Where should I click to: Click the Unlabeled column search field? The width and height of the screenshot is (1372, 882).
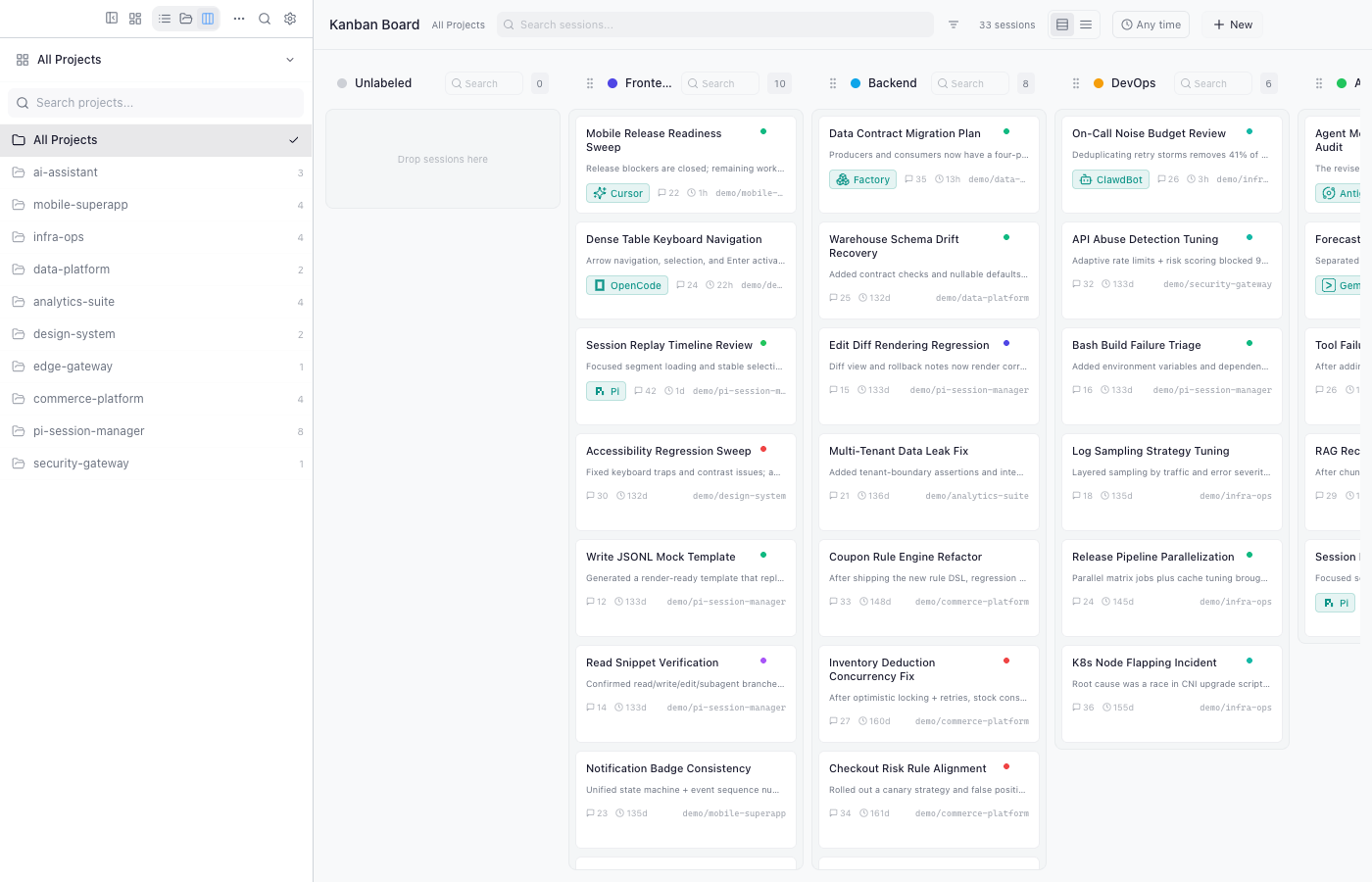[x=484, y=83]
